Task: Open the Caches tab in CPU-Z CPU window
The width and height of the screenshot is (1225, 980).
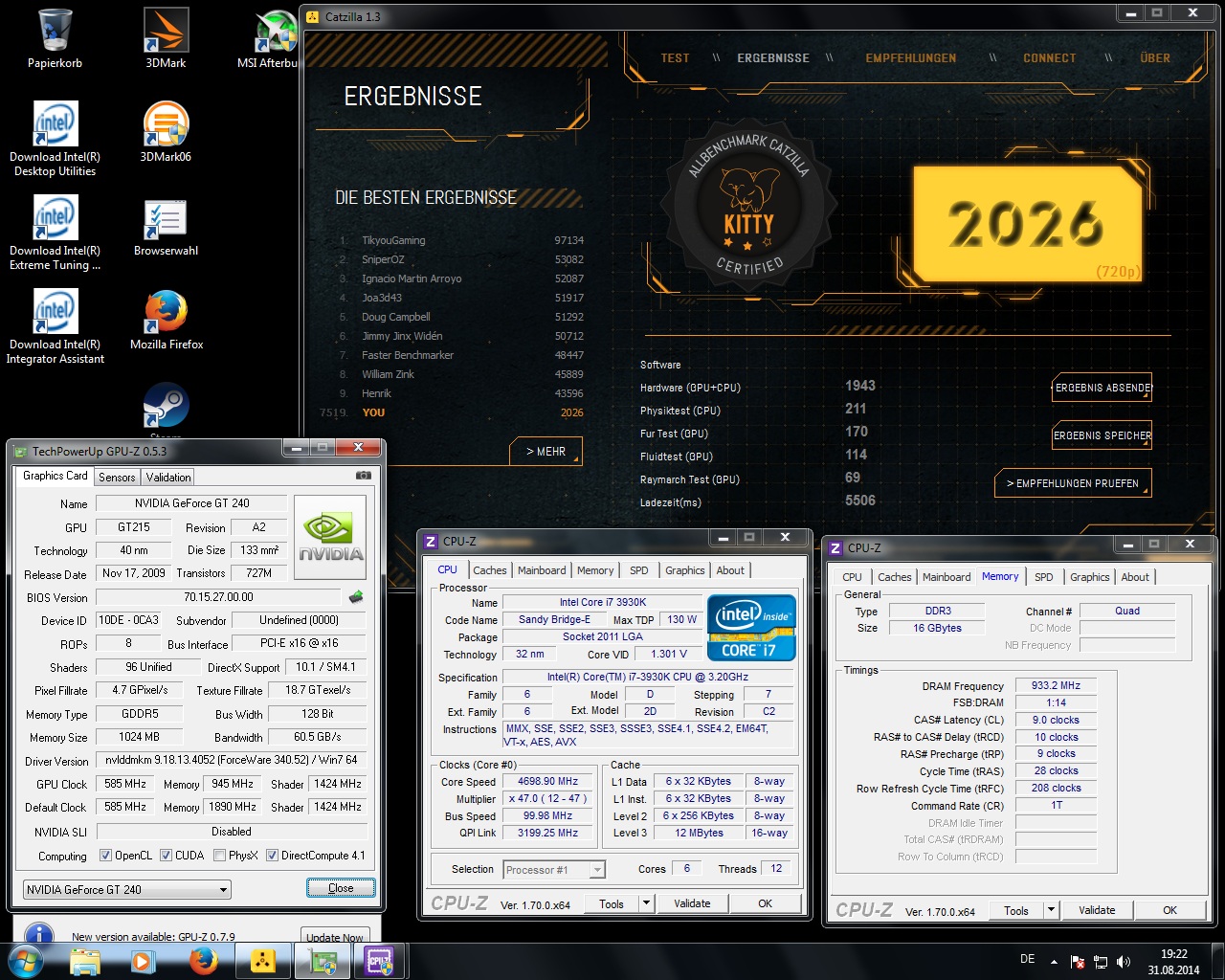Action: 490,570
